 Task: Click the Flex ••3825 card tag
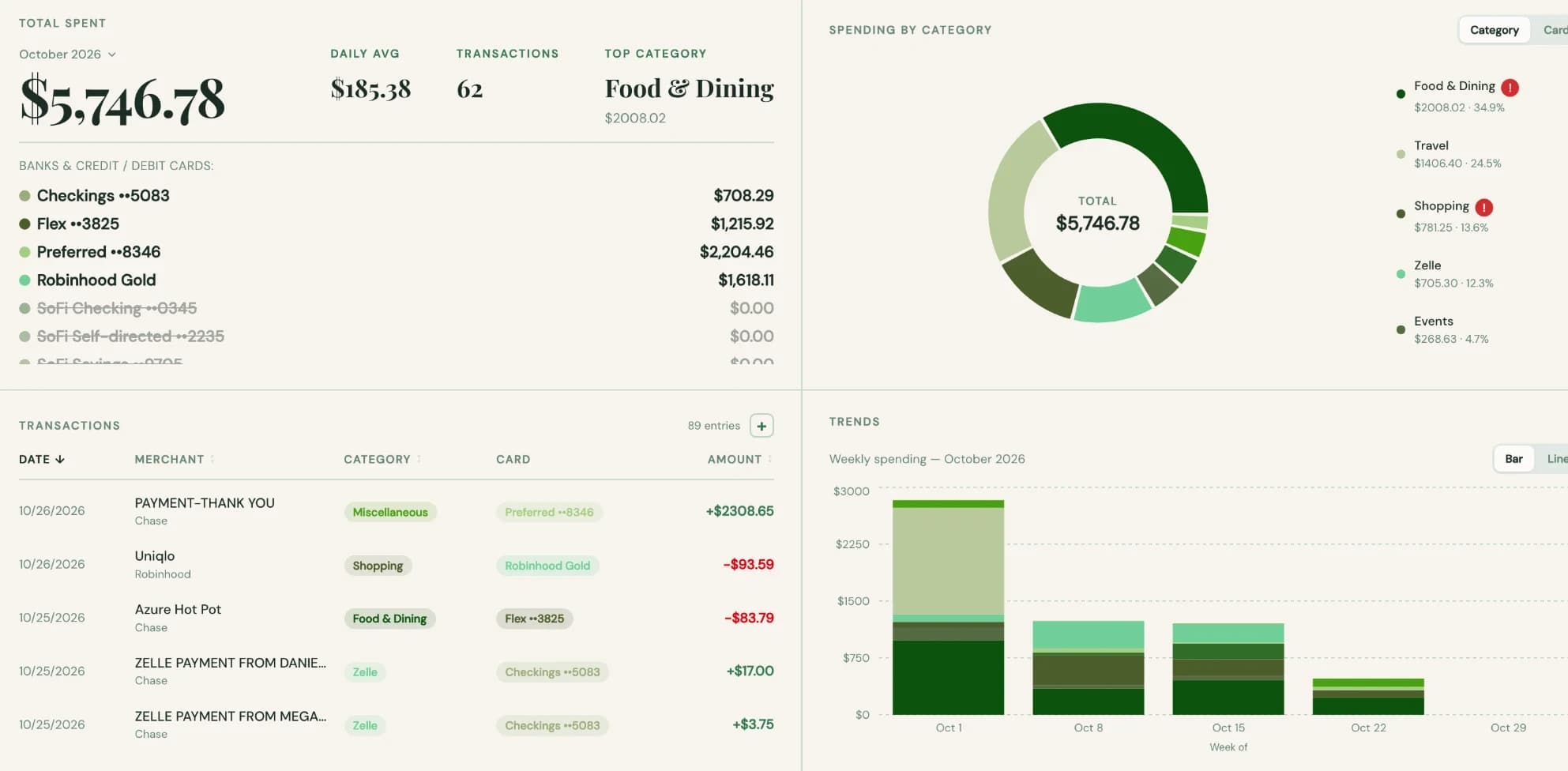535,619
